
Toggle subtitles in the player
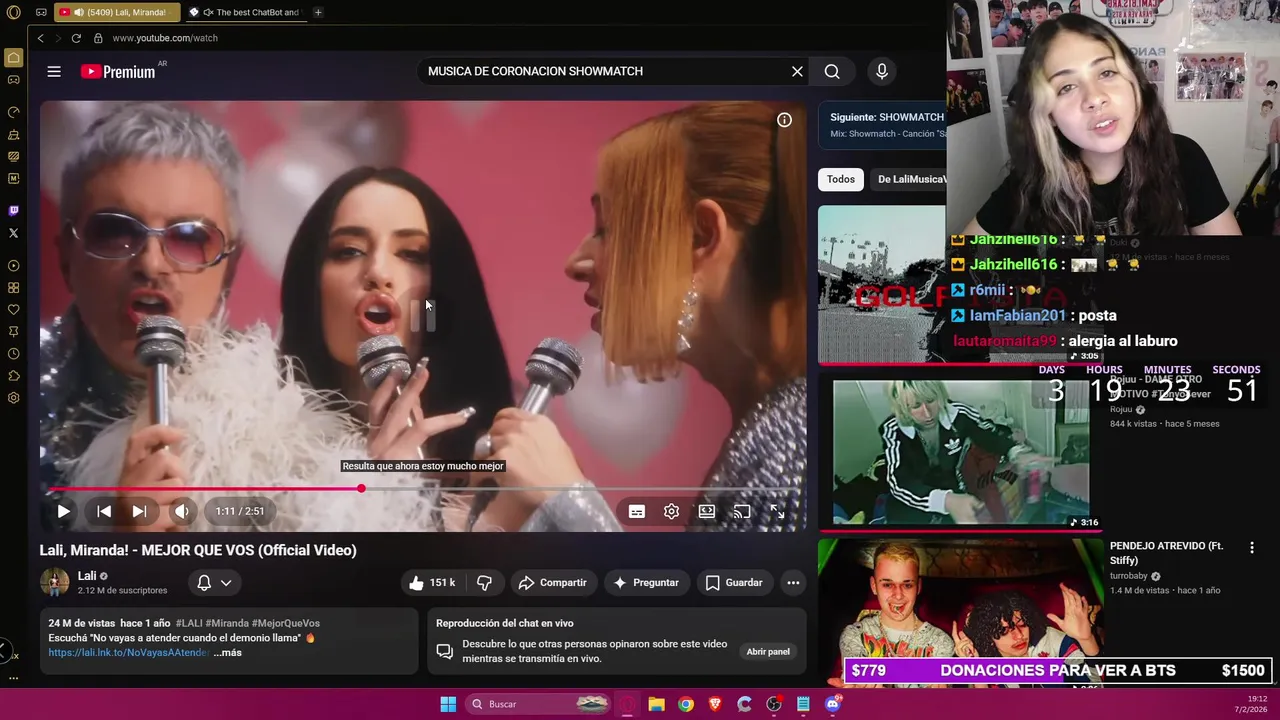pos(637,511)
